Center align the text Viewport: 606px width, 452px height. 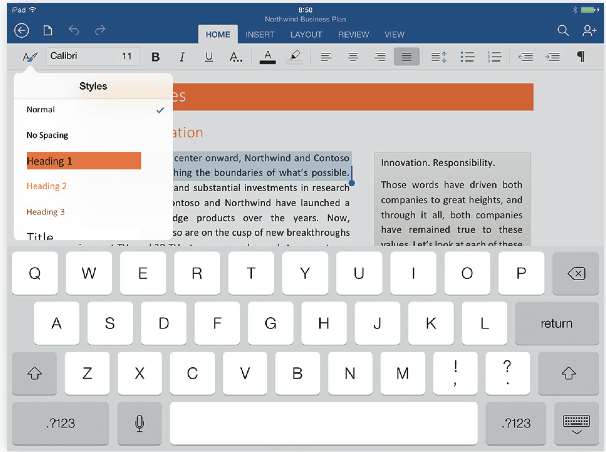[x=352, y=57]
